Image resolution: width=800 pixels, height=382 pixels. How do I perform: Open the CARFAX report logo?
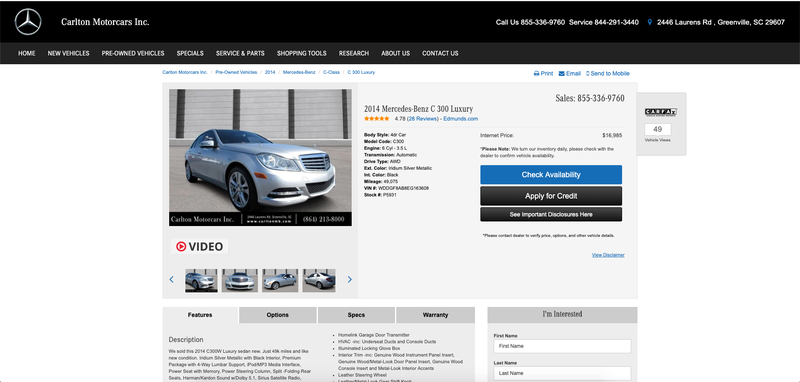click(x=660, y=112)
